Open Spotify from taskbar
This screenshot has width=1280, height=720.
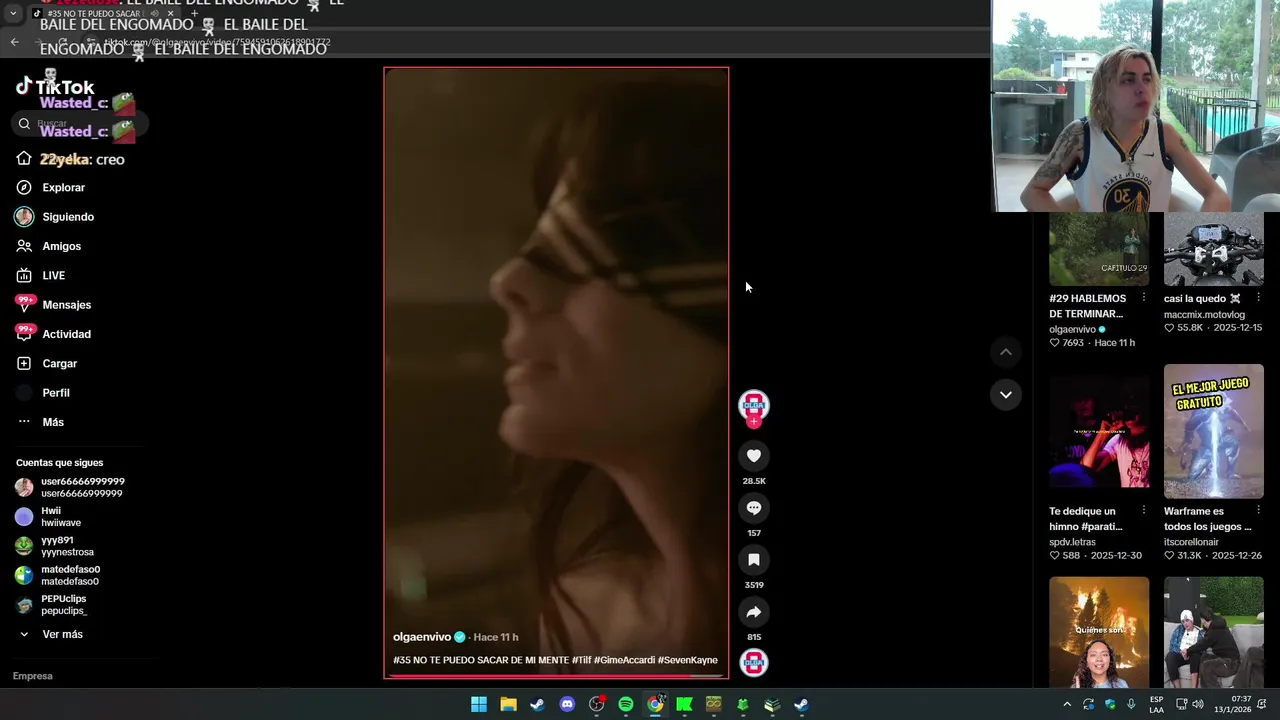tap(626, 704)
